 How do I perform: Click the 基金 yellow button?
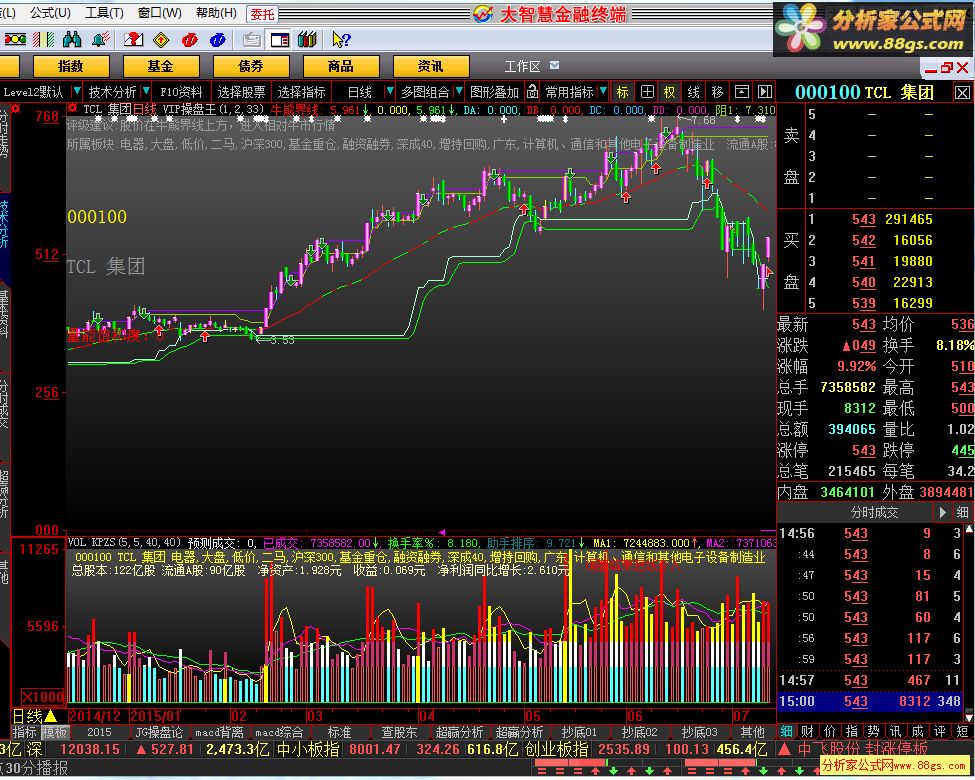(x=160, y=66)
